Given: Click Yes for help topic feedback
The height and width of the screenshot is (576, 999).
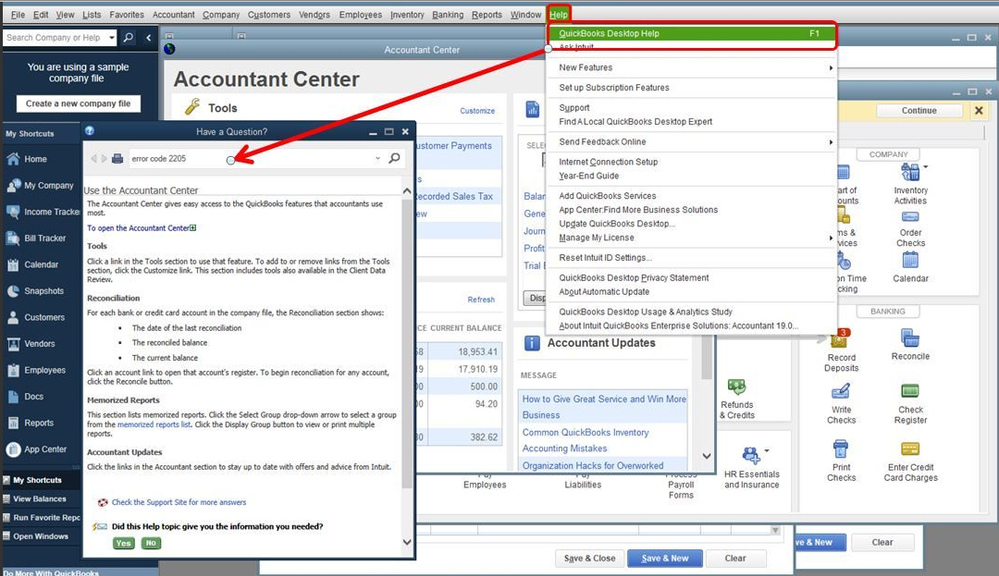Looking at the screenshot, I should 124,544.
